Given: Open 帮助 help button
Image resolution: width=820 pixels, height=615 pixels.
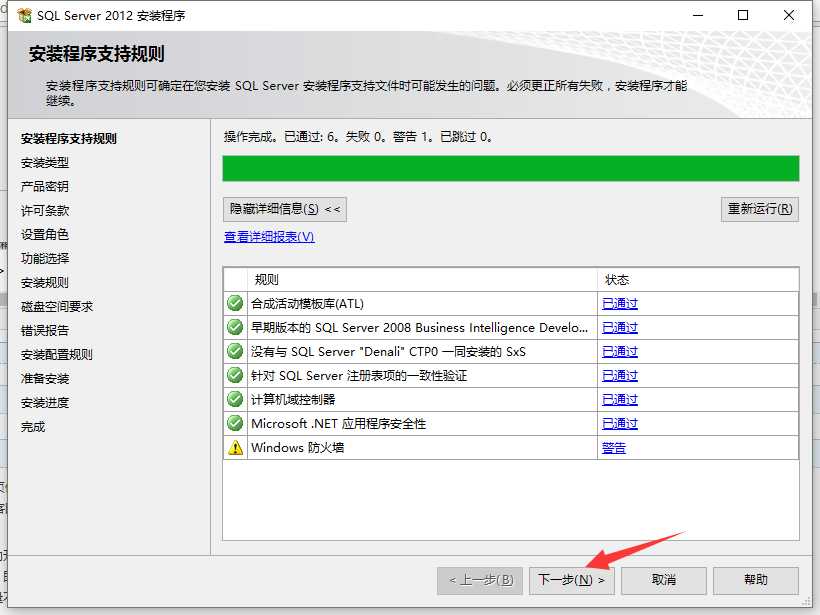Looking at the screenshot, I should point(756,580).
